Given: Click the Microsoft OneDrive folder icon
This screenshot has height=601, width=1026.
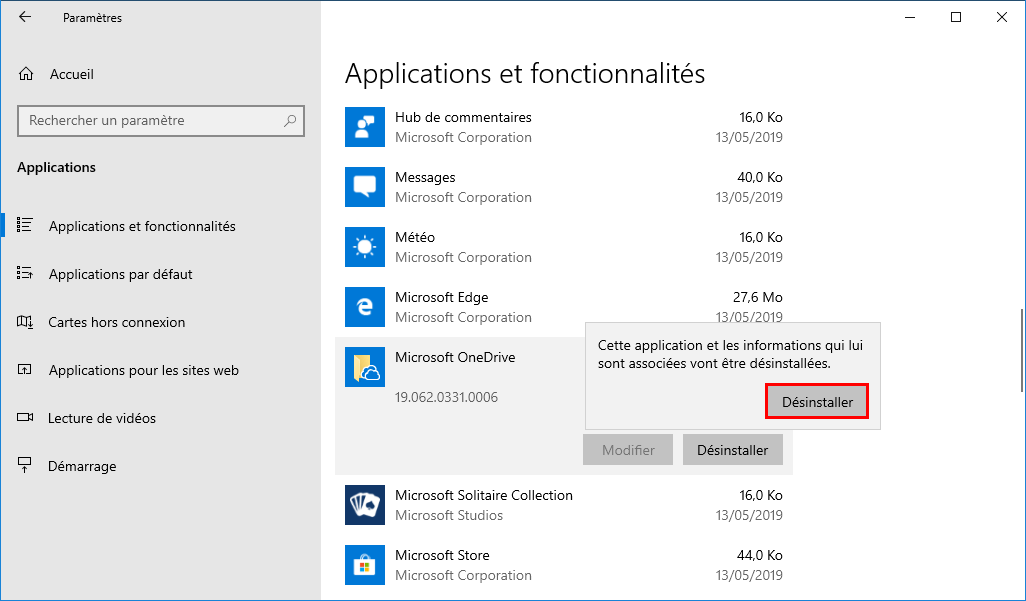Looking at the screenshot, I should click(x=364, y=367).
